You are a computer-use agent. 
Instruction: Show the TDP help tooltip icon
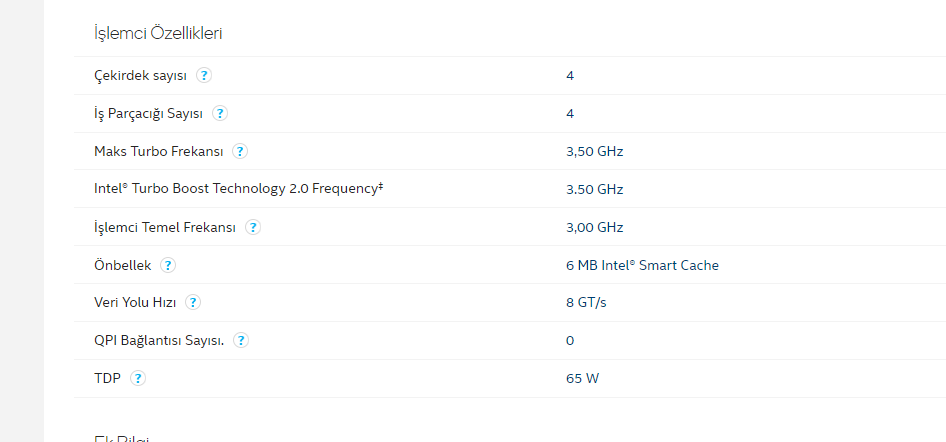(138, 378)
